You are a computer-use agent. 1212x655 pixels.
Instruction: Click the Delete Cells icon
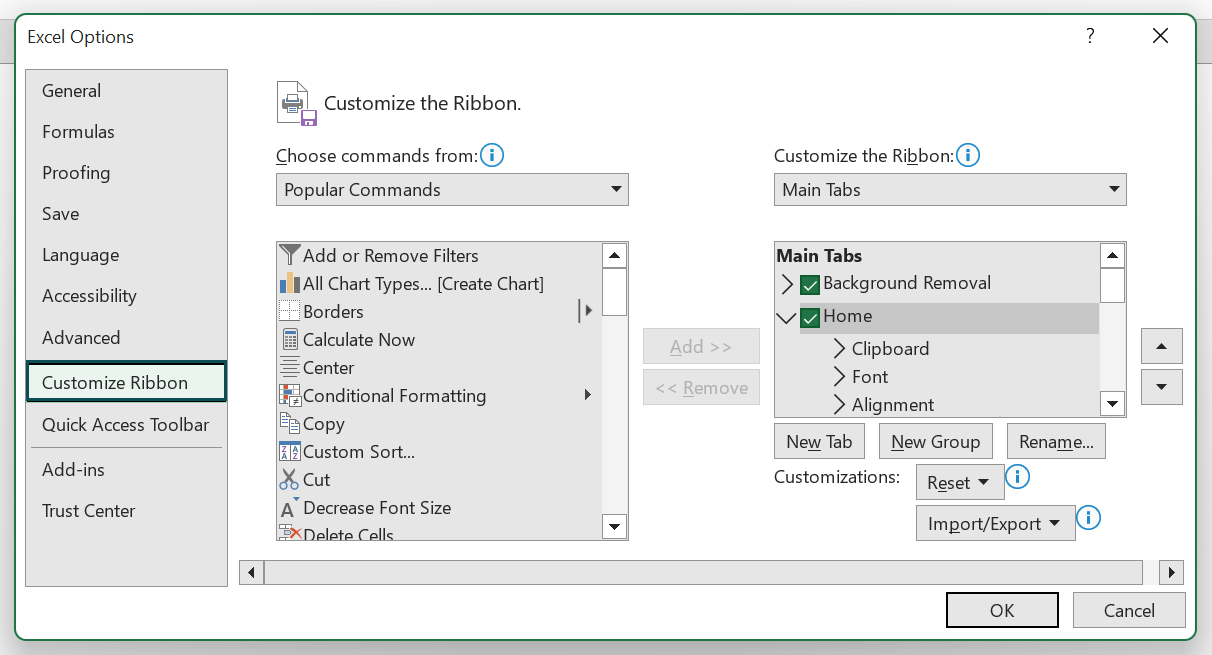pos(290,532)
